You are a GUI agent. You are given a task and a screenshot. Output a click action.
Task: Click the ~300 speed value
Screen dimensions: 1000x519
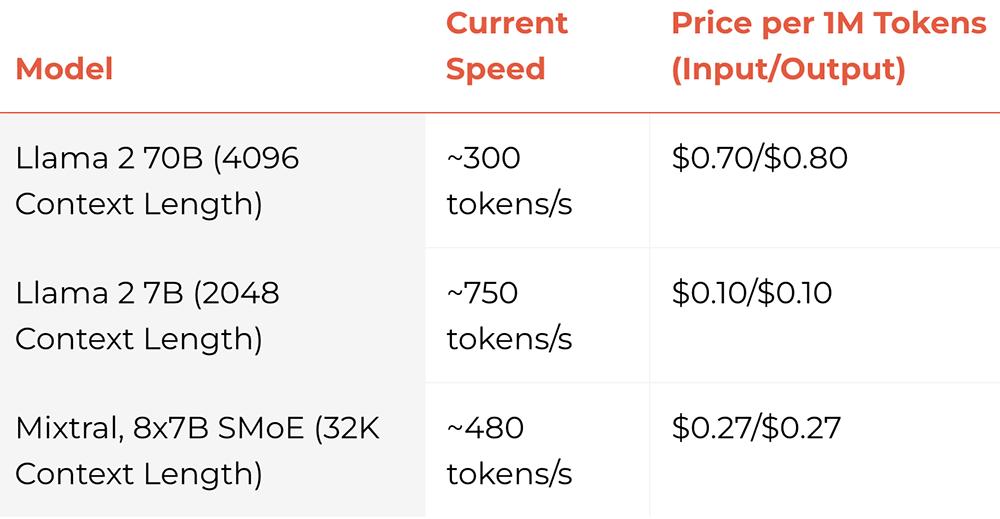pos(484,158)
